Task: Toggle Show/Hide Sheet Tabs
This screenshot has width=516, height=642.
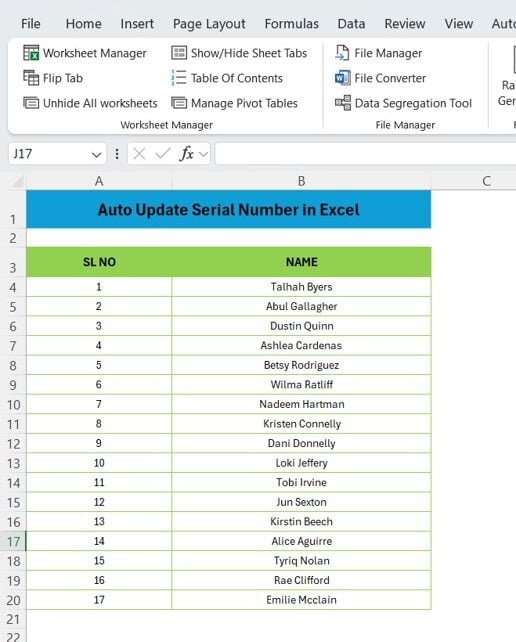Action: tap(239, 53)
